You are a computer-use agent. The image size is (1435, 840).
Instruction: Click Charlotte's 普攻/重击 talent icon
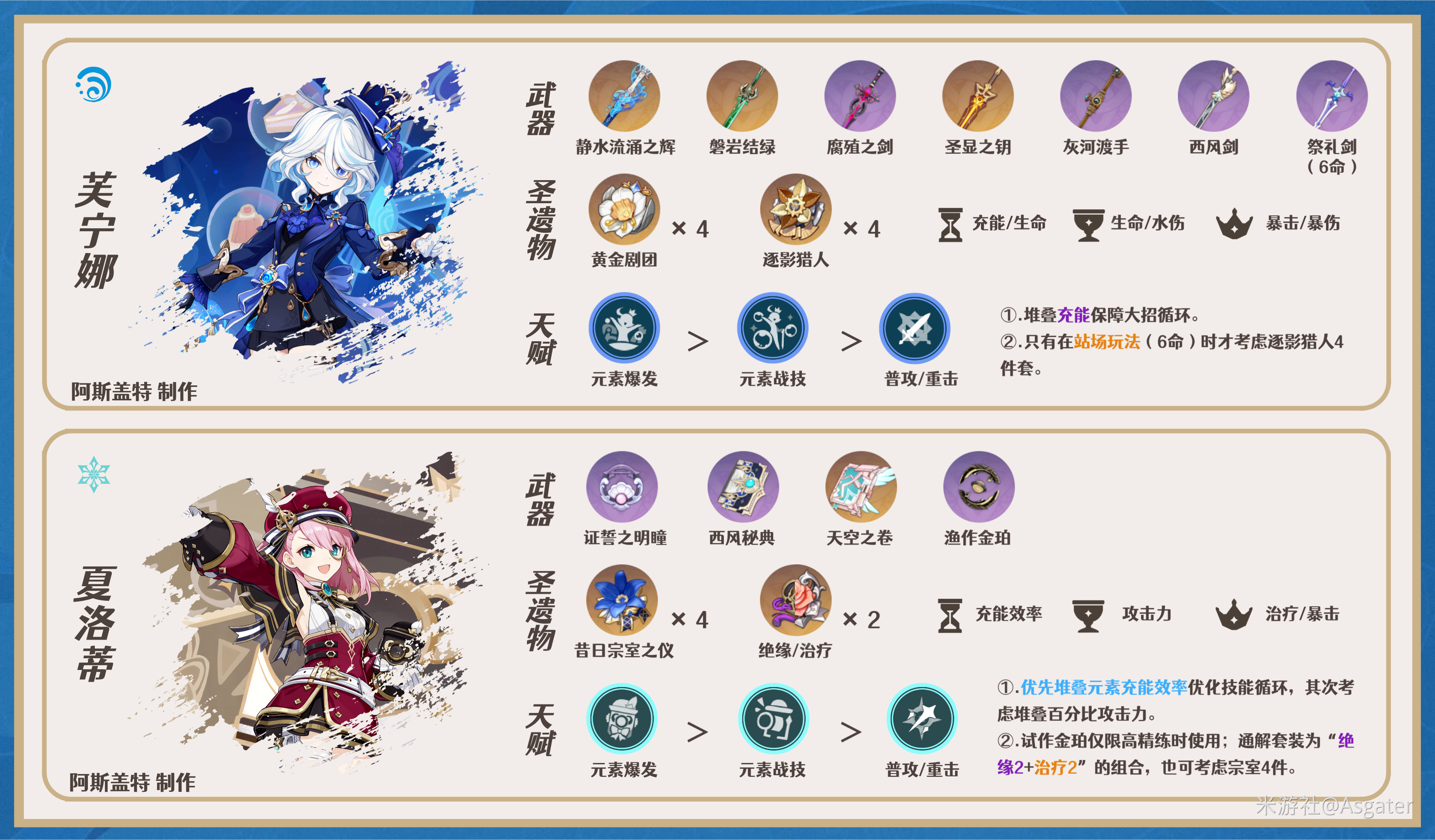(922, 719)
